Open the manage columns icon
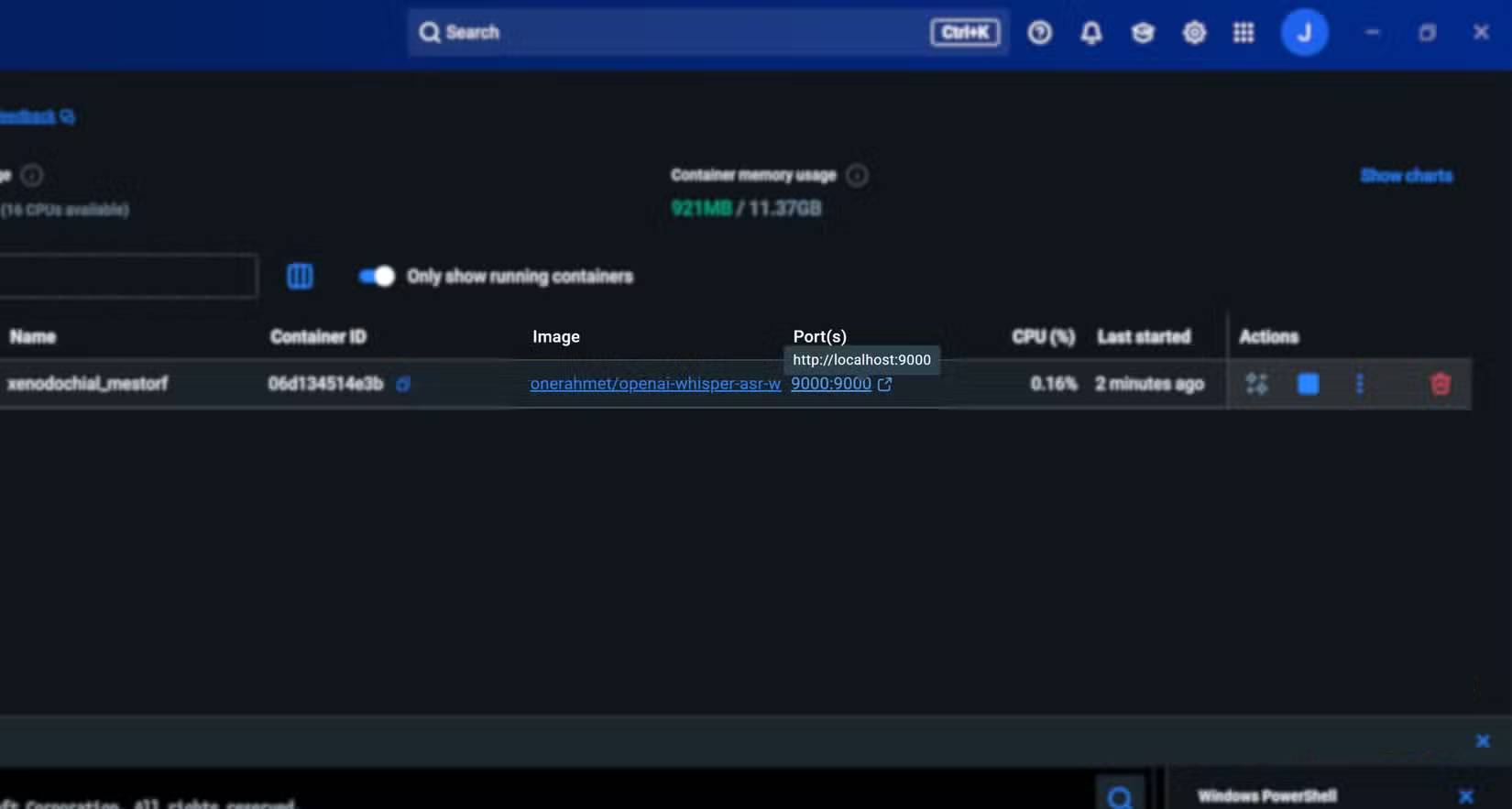 point(300,276)
